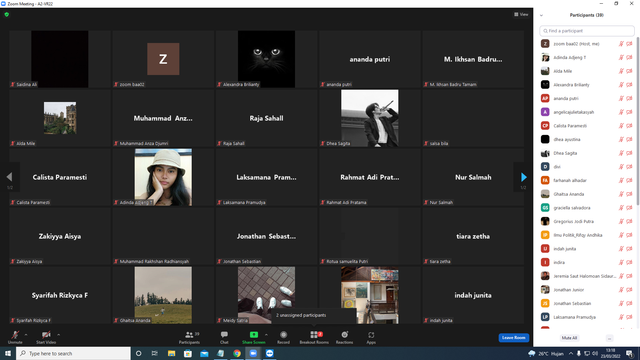Open notification center icon in tray
This screenshot has height=360, width=640.
pyautogui.click(x=629, y=353)
